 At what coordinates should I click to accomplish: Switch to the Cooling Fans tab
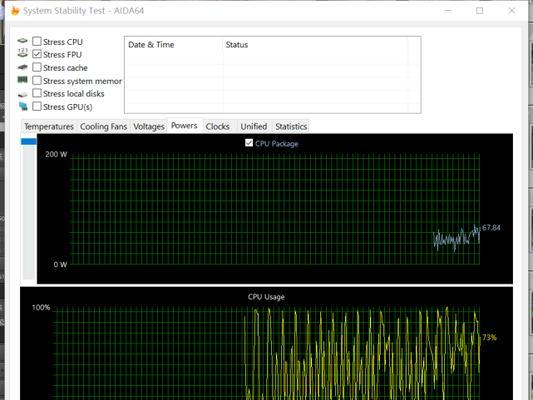click(103, 126)
